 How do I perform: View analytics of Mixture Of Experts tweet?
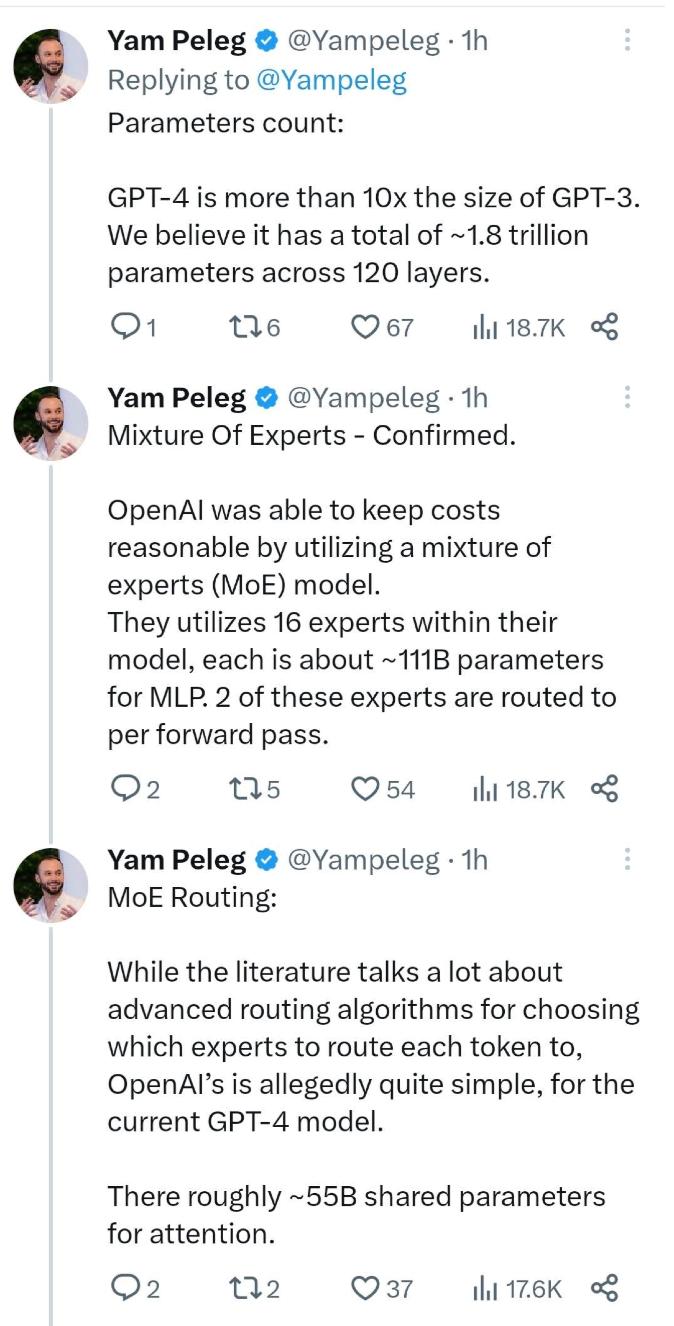[519, 789]
